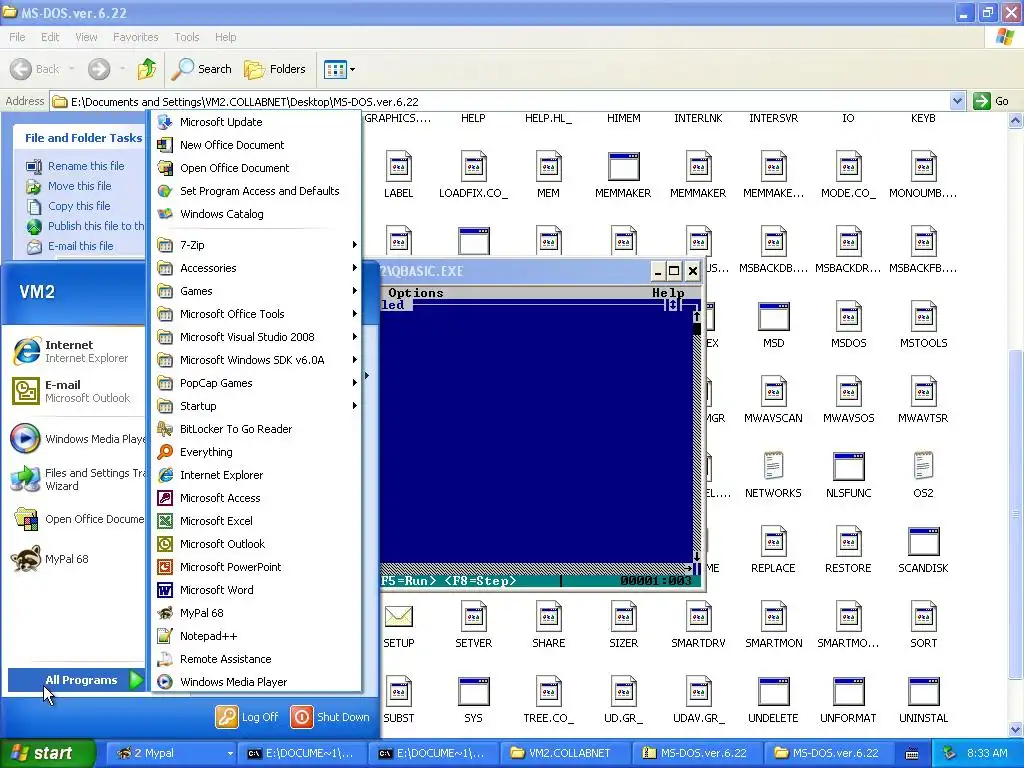Image resolution: width=1024 pixels, height=768 pixels.
Task: Click <F8=Step> in QBASIC status bar
Action: tap(480, 580)
